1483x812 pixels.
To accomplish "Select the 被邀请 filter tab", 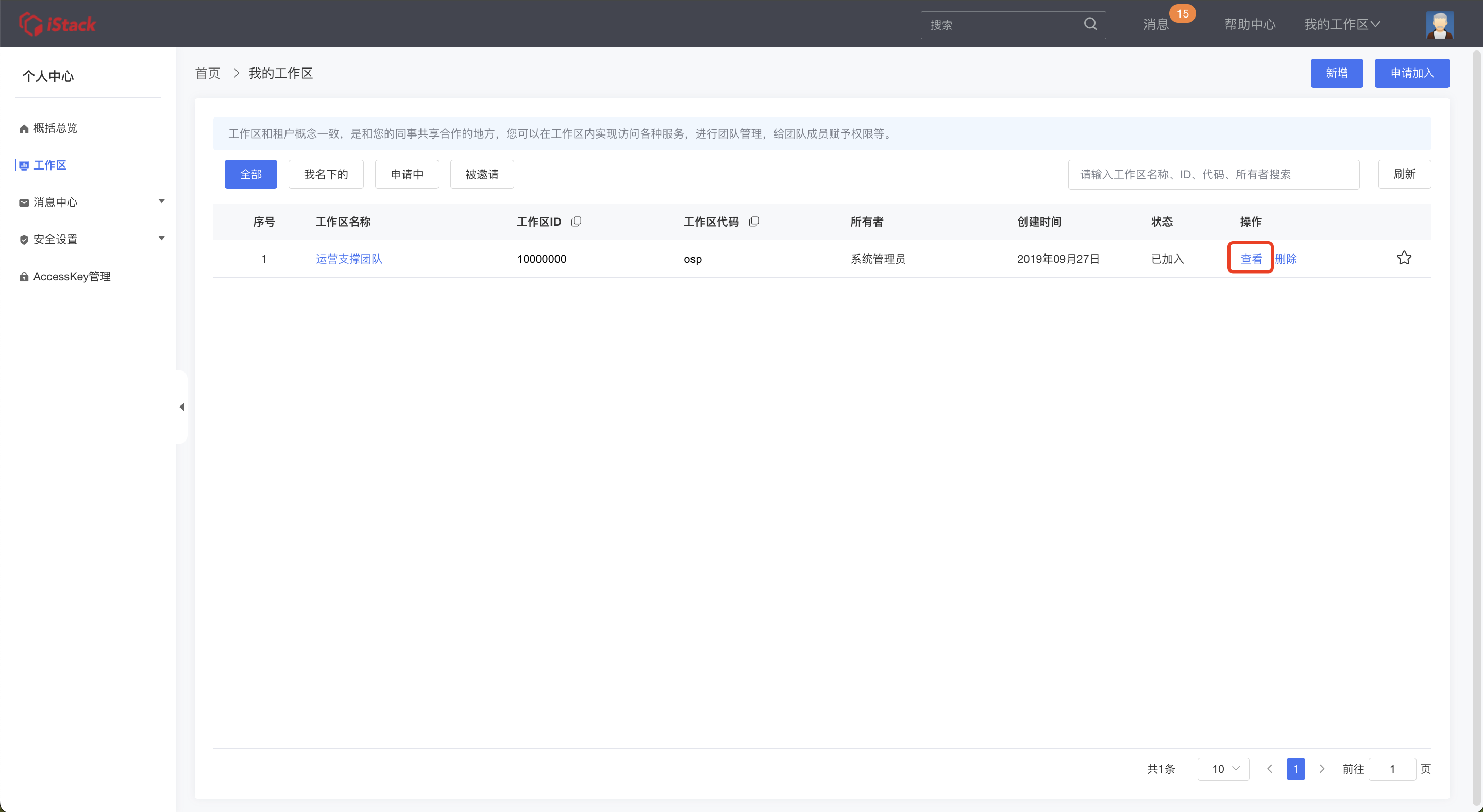I will point(482,174).
